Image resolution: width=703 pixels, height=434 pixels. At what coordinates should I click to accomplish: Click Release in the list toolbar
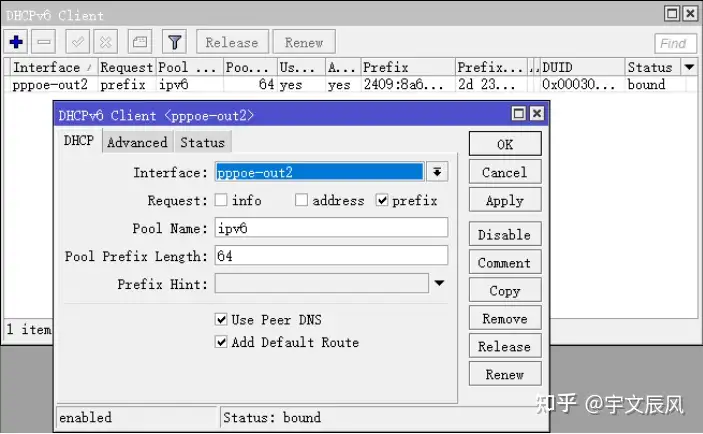pyautogui.click(x=232, y=42)
